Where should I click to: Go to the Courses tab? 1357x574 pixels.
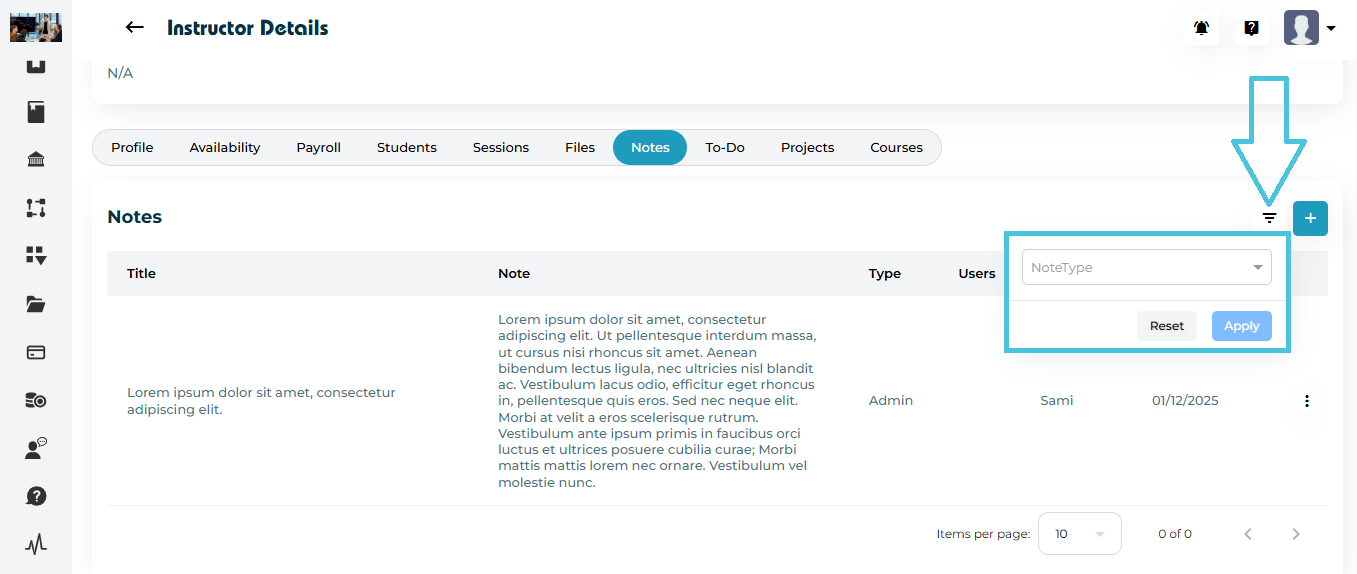(x=896, y=148)
